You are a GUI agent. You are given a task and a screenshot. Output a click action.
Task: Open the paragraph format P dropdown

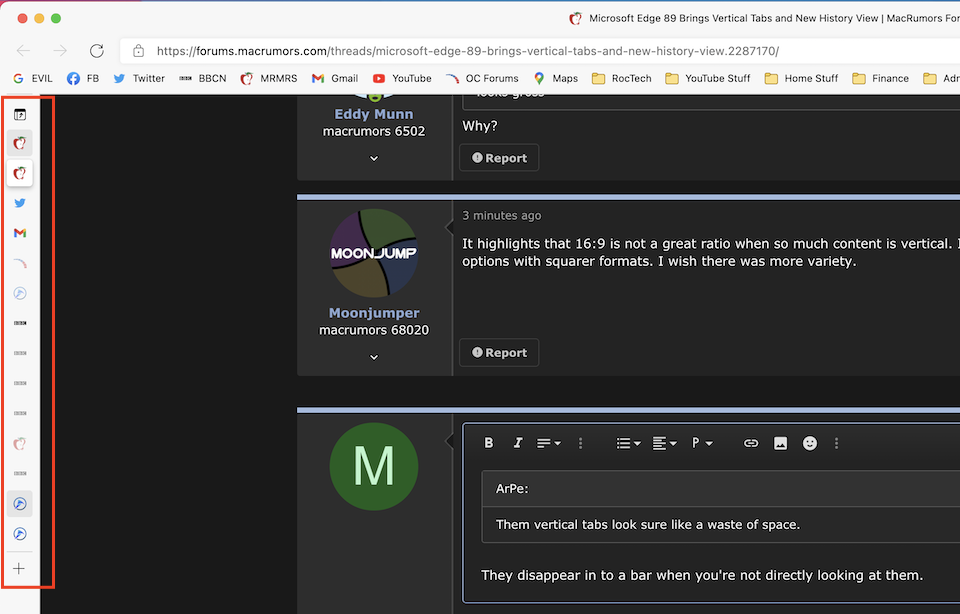[x=702, y=443]
